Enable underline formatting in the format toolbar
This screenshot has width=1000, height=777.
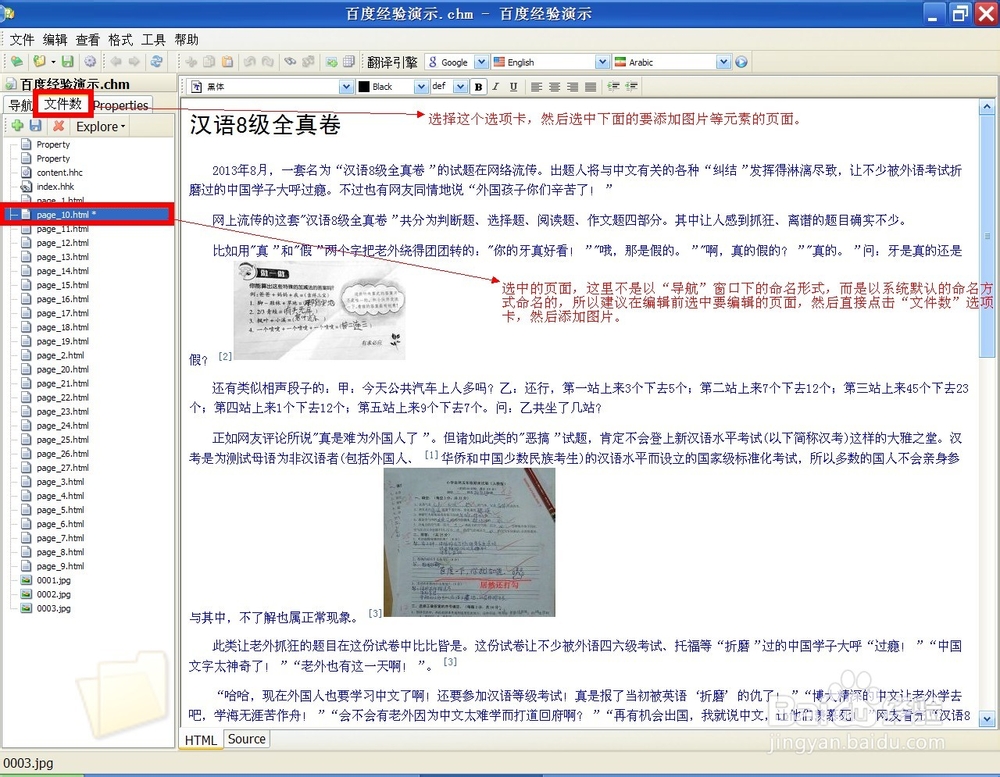pyautogui.click(x=513, y=87)
